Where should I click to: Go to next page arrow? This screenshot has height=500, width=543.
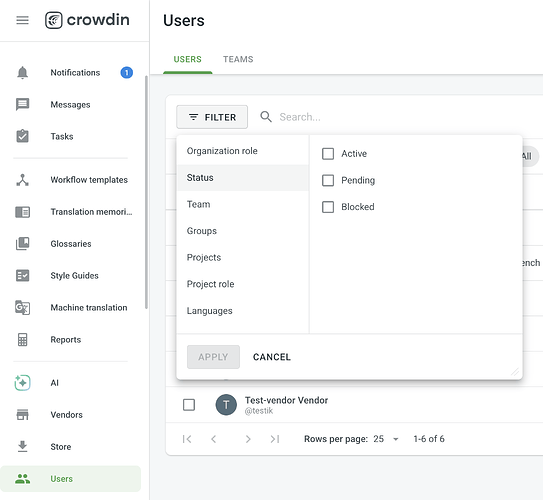coord(248,439)
